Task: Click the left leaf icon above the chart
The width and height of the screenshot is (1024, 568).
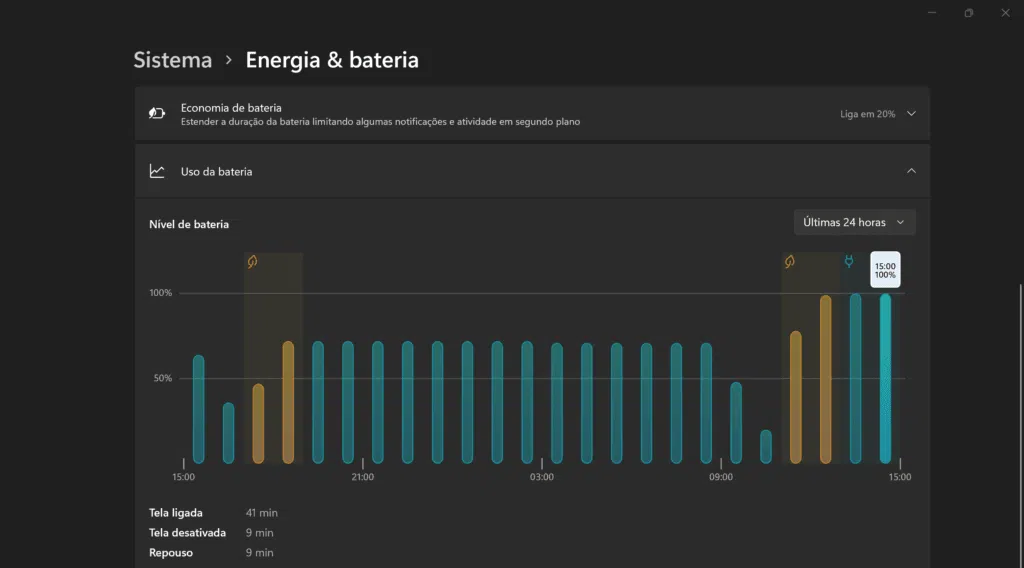Action: pyautogui.click(x=253, y=262)
